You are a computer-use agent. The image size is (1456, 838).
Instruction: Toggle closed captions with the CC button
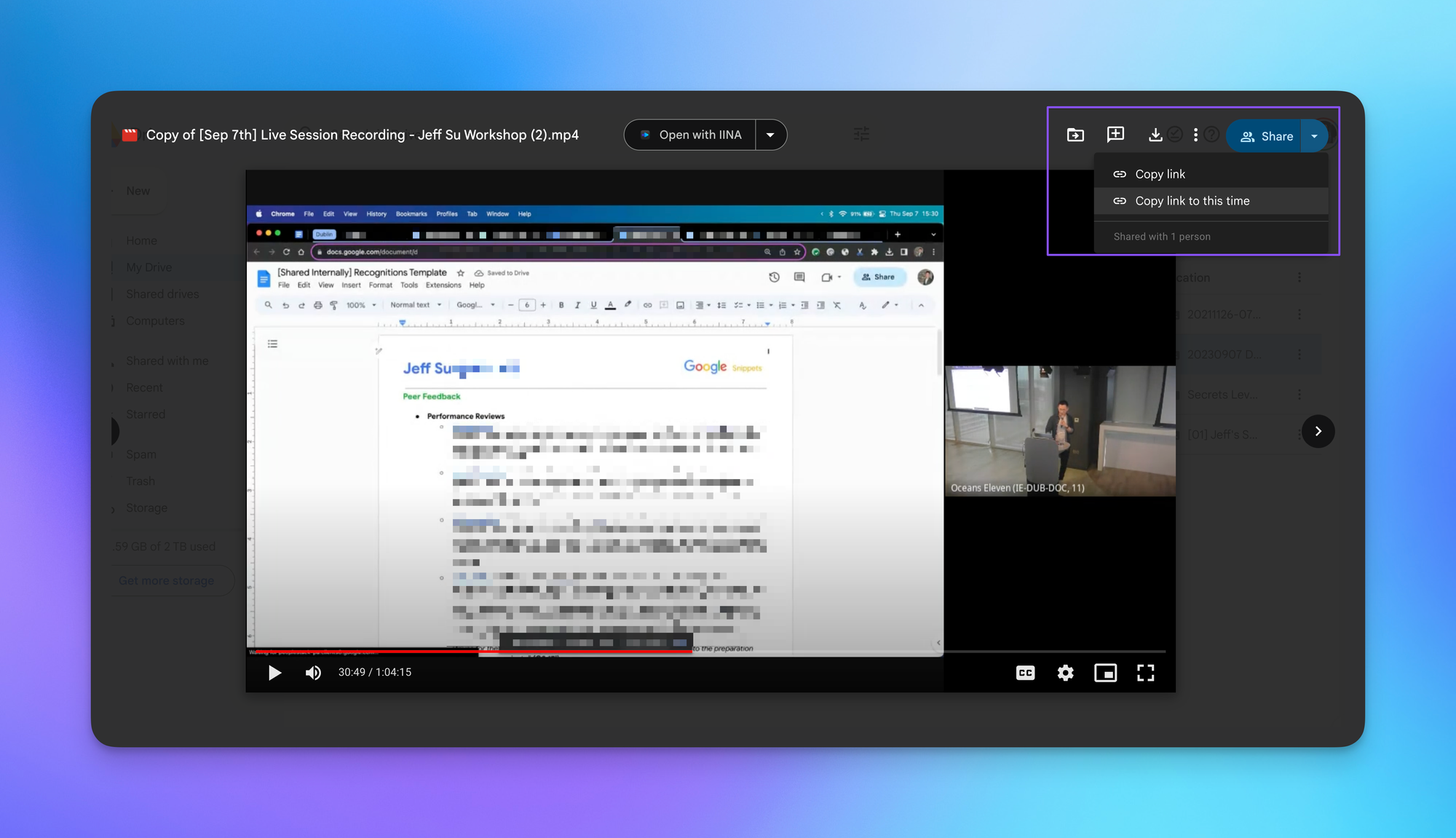pyautogui.click(x=1025, y=673)
